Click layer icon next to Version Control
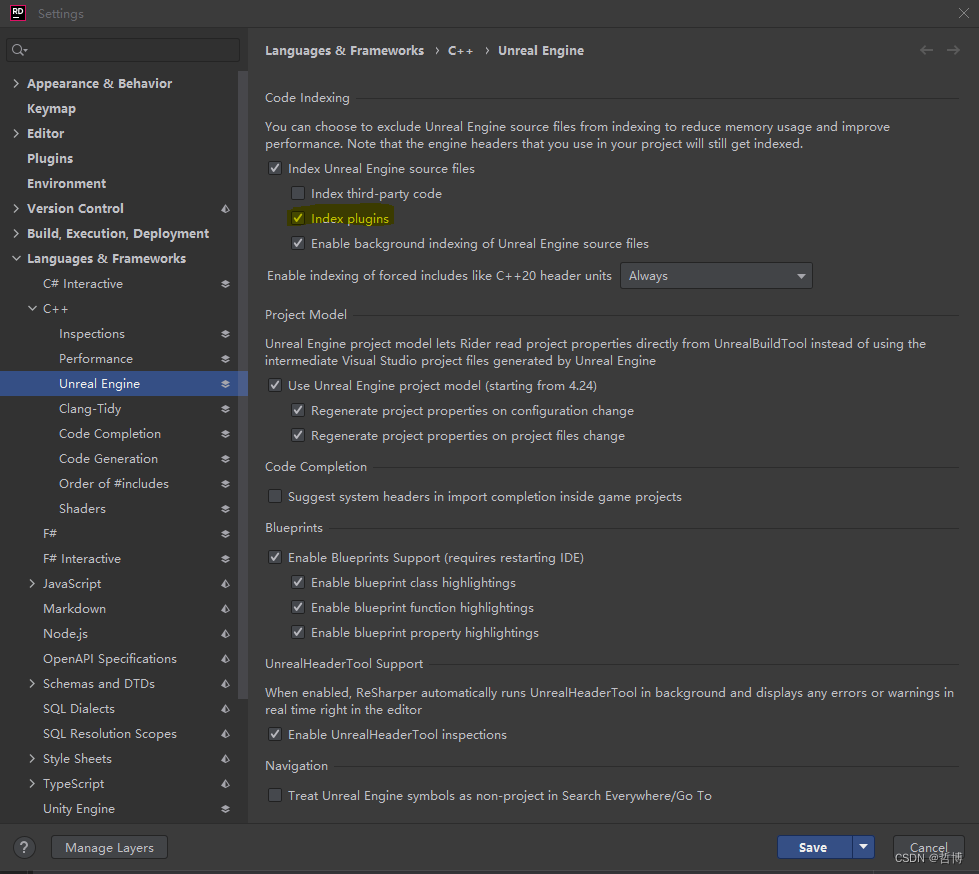The width and height of the screenshot is (979, 874). click(225, 209)
